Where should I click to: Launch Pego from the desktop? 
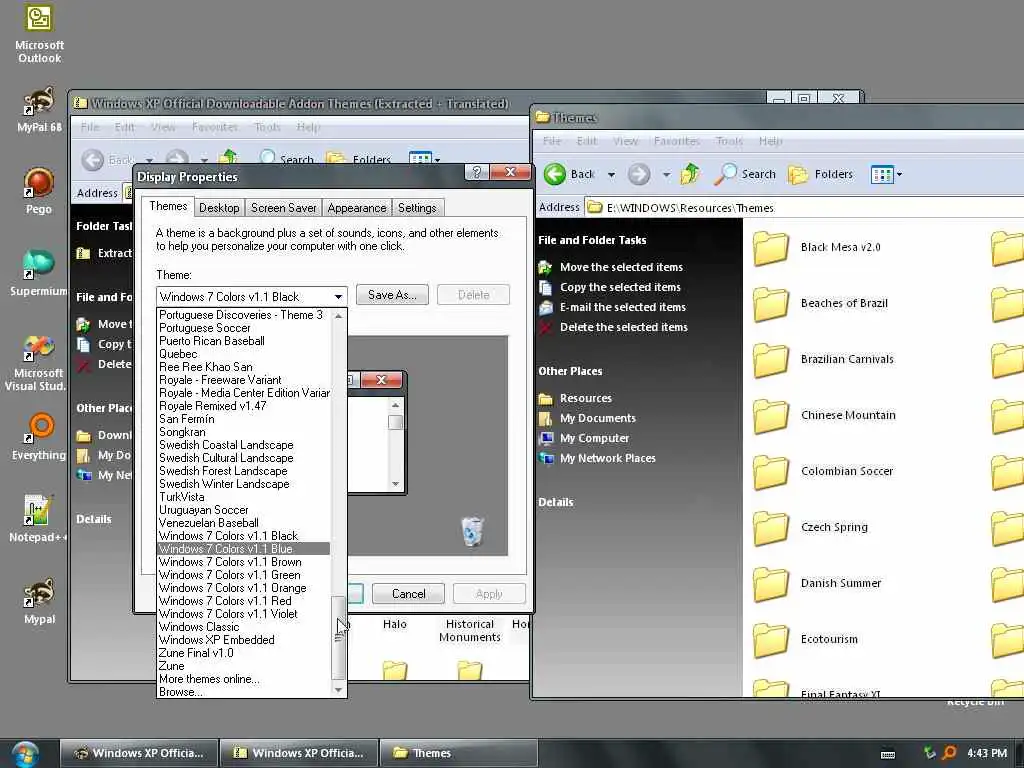[39, 191]
